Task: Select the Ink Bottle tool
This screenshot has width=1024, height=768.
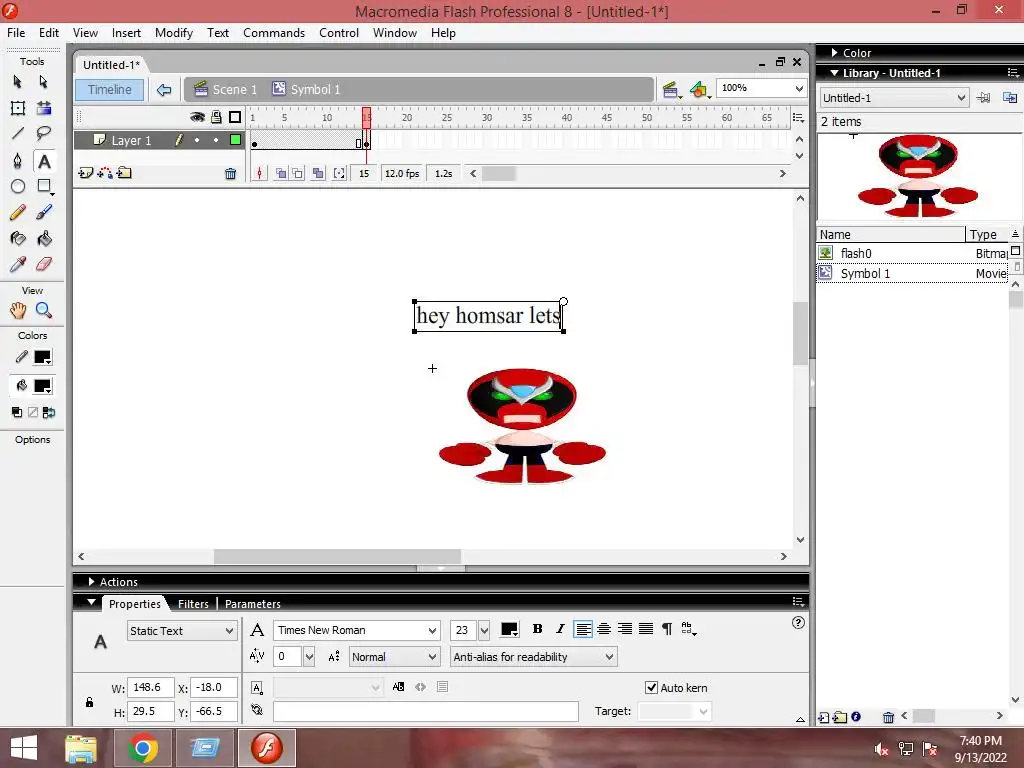Action: coord(18,238)
